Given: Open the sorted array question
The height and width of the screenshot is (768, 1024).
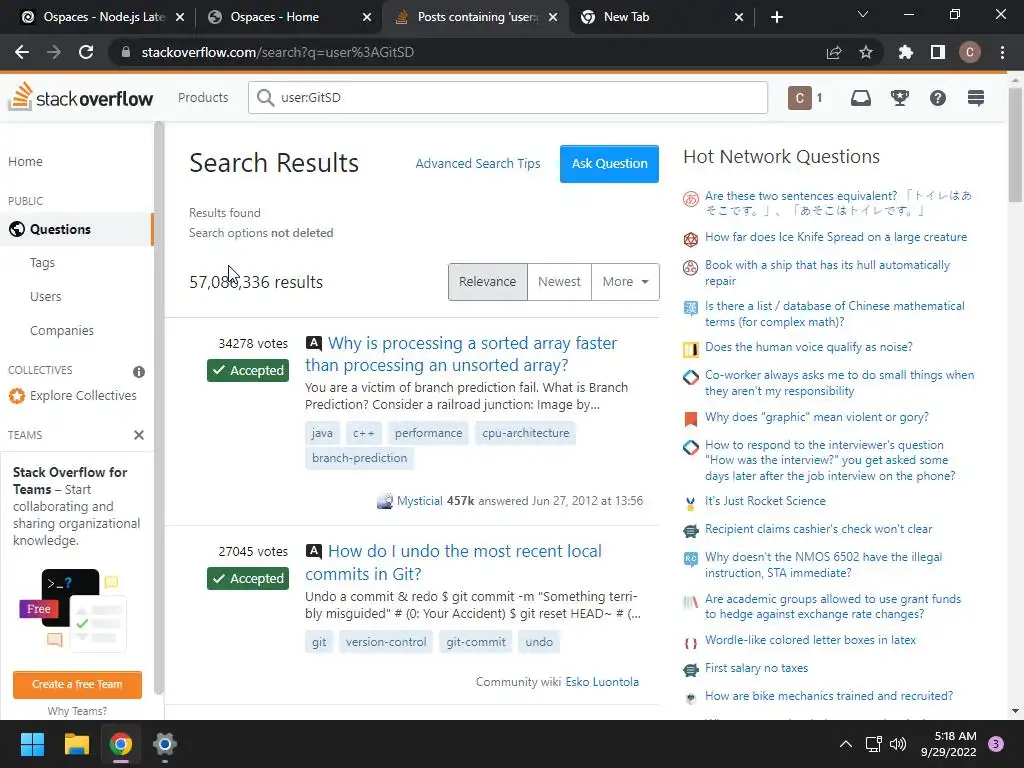Looking at the screenshot, I should tap(460, 354).
